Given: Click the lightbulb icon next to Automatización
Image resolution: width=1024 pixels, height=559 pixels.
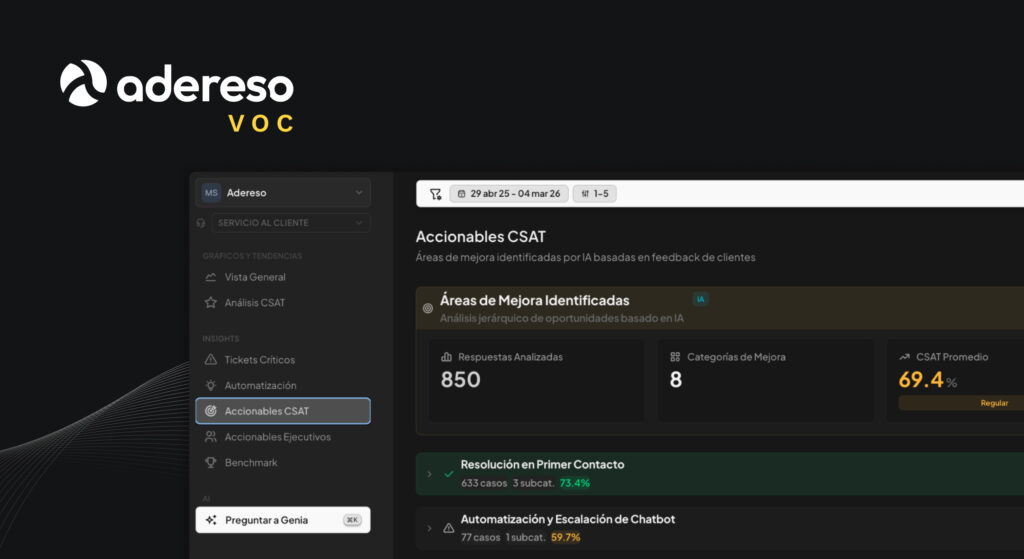Looking at the screenshot, I should [210, 386].
